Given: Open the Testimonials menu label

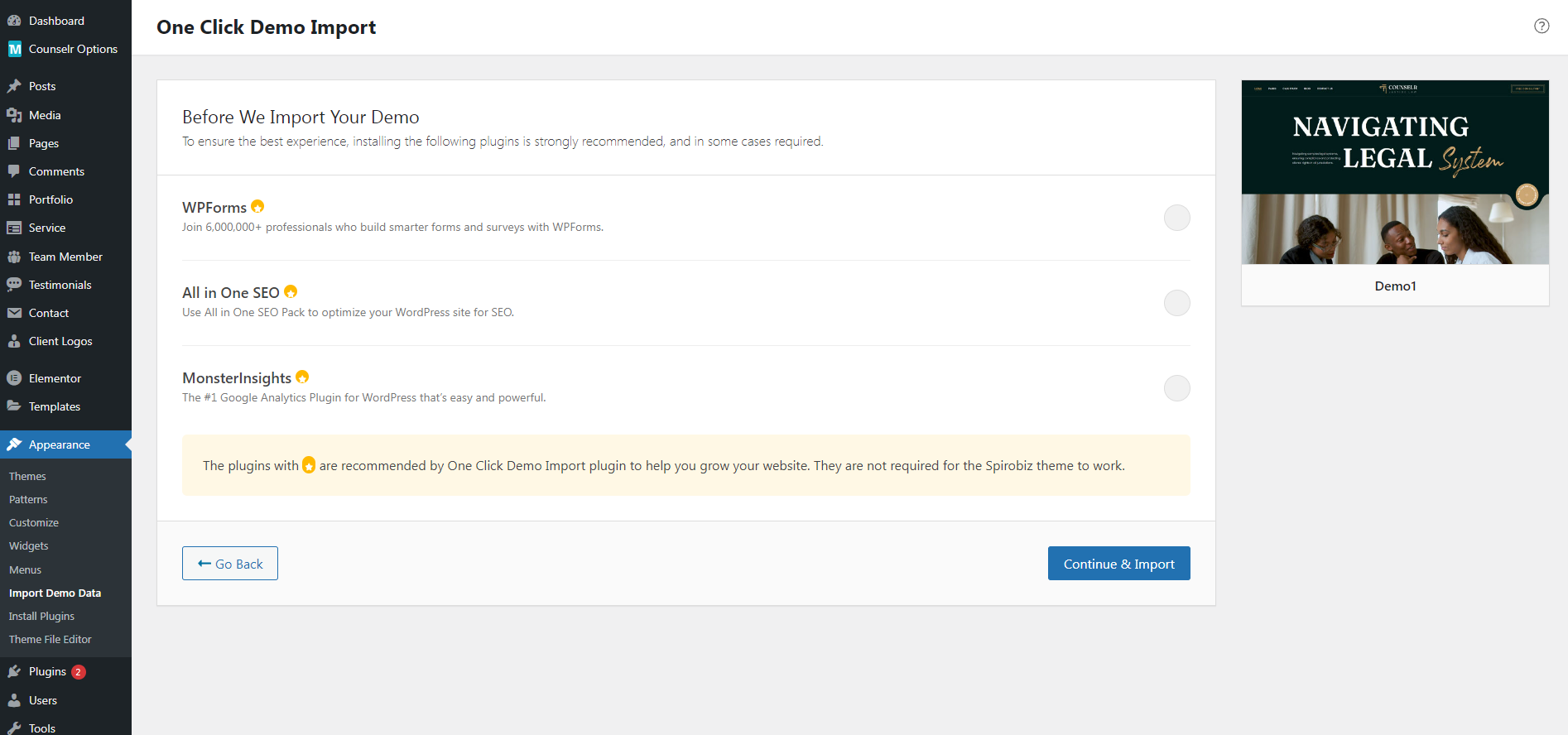Looking at the screenshot, I should [x=60, y=285].
